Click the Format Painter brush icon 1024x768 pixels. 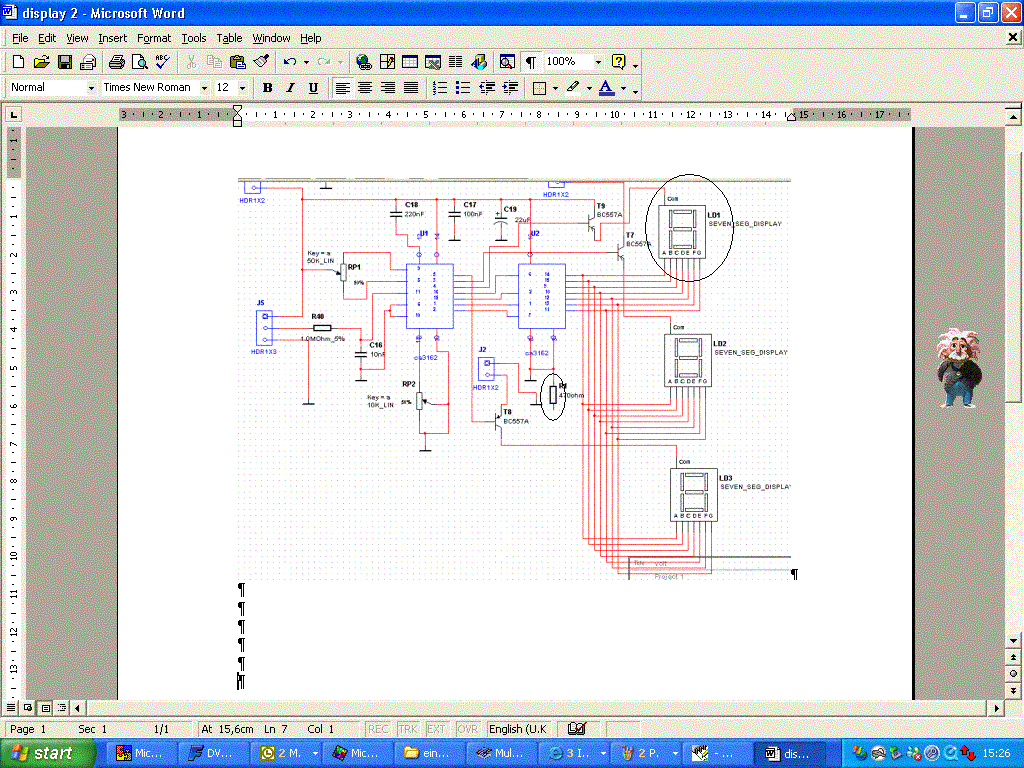point(261,62)
